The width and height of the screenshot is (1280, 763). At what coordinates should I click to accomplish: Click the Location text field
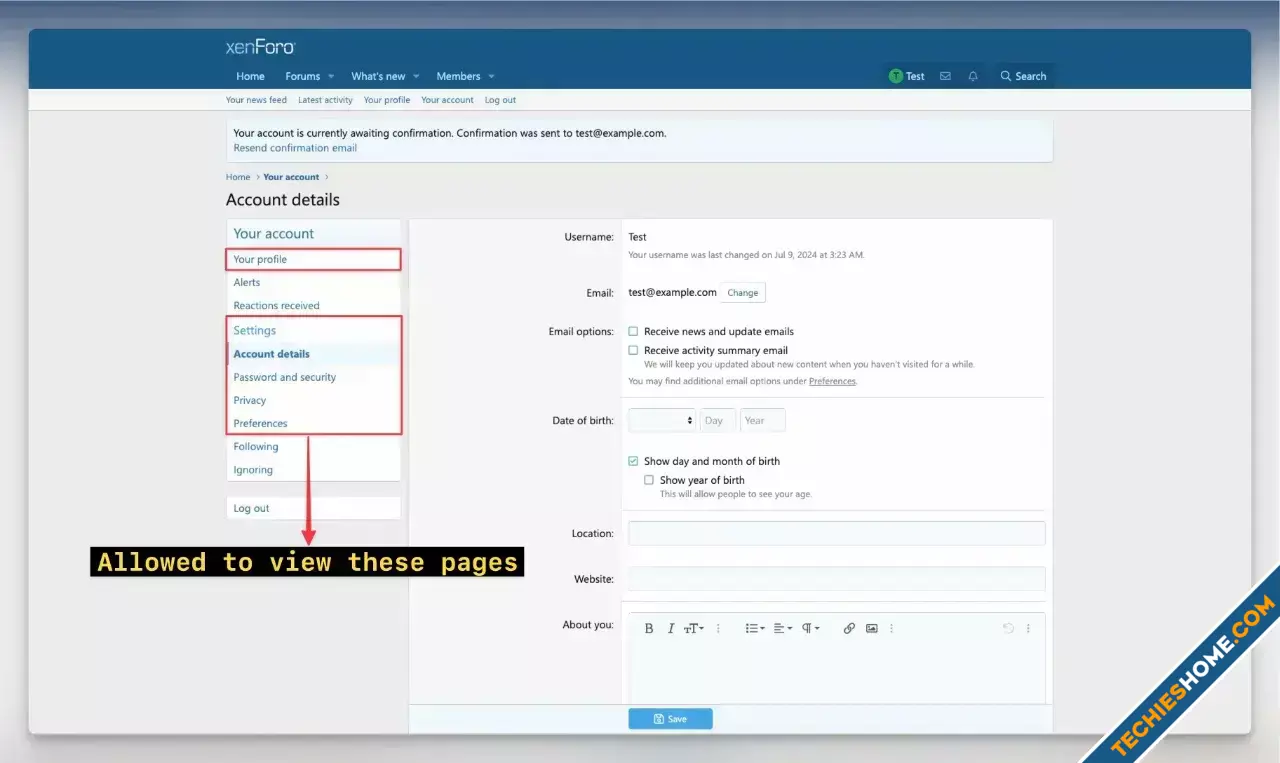(837, 533)
